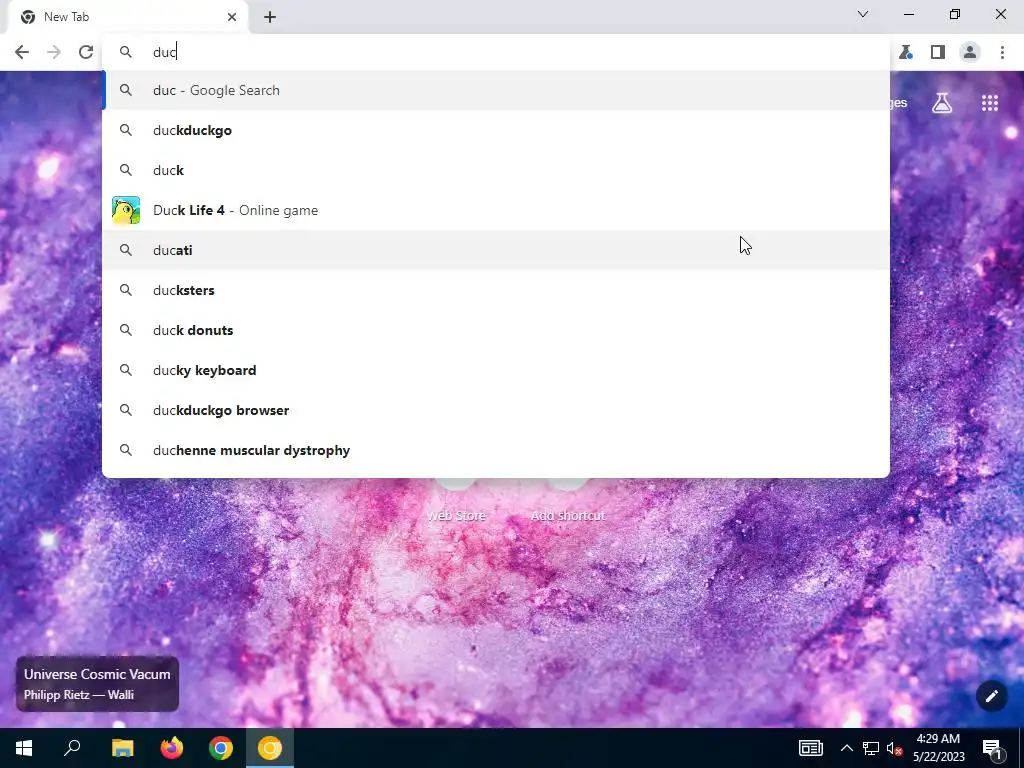The width and height of the screenshot is (1024, 768).
Task: Click the 'Add shortcut' label
Action: pos(568,516)
